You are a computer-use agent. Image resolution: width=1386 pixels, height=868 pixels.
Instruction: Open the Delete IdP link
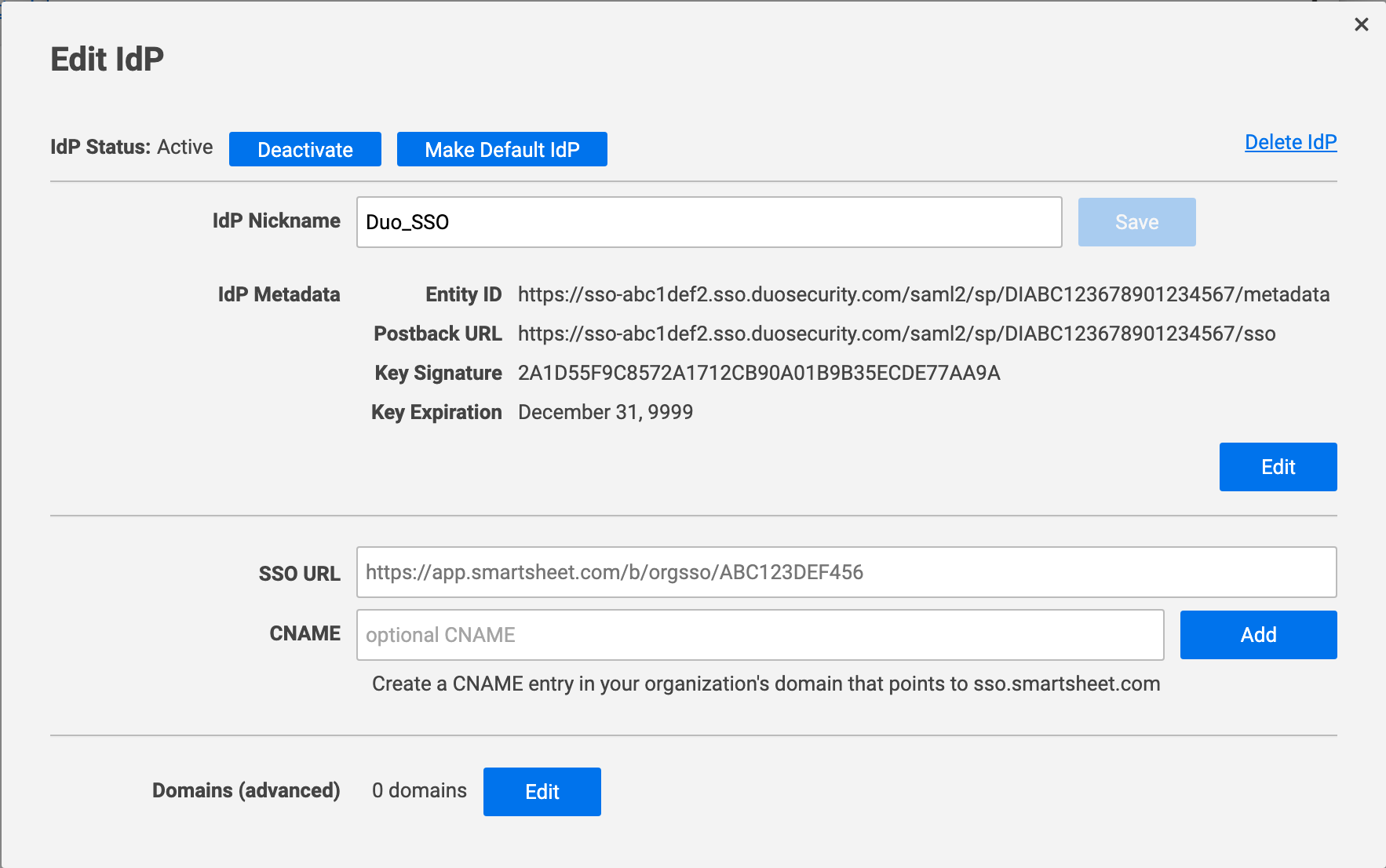(1290, 142)
